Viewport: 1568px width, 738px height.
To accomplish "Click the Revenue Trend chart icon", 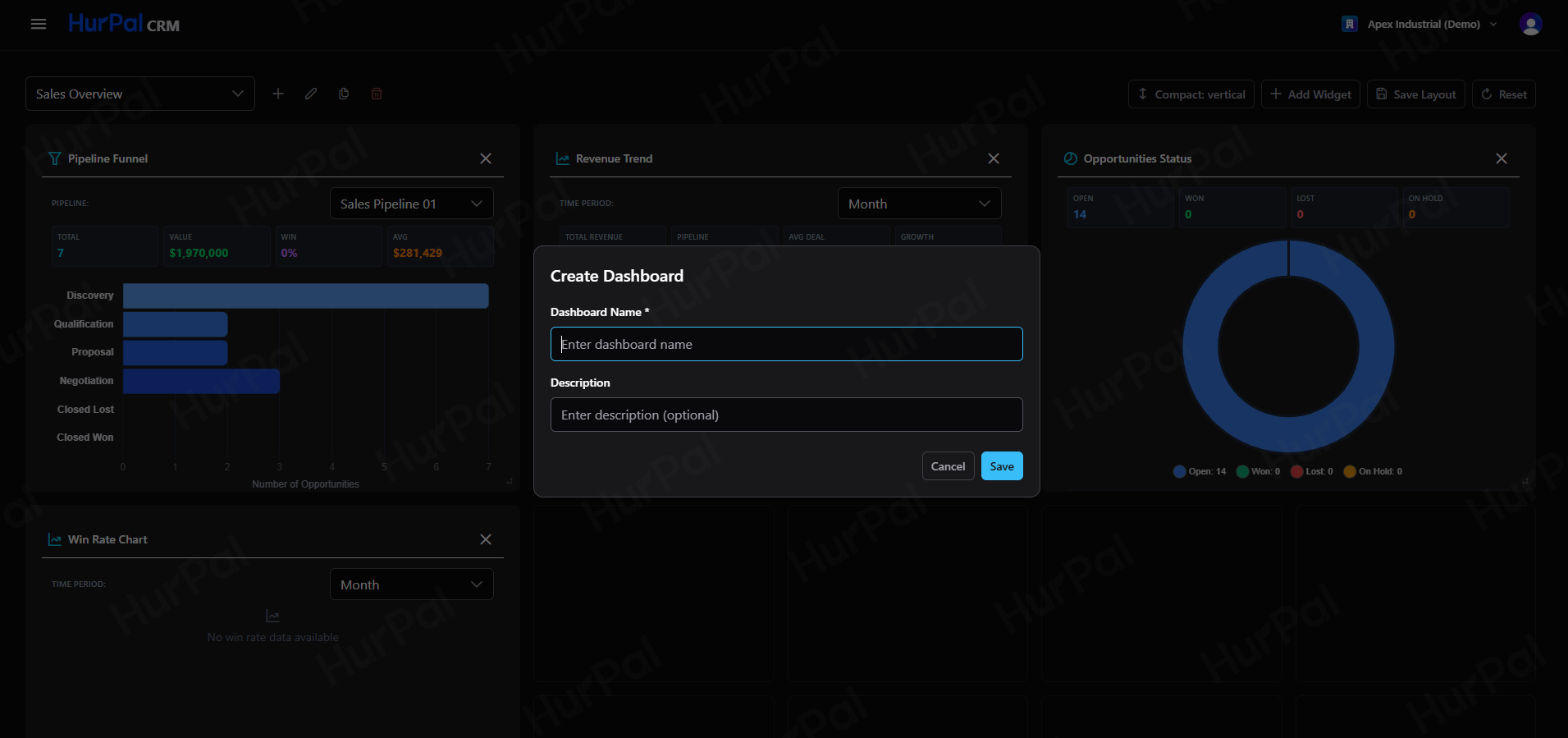I will 563,158.
